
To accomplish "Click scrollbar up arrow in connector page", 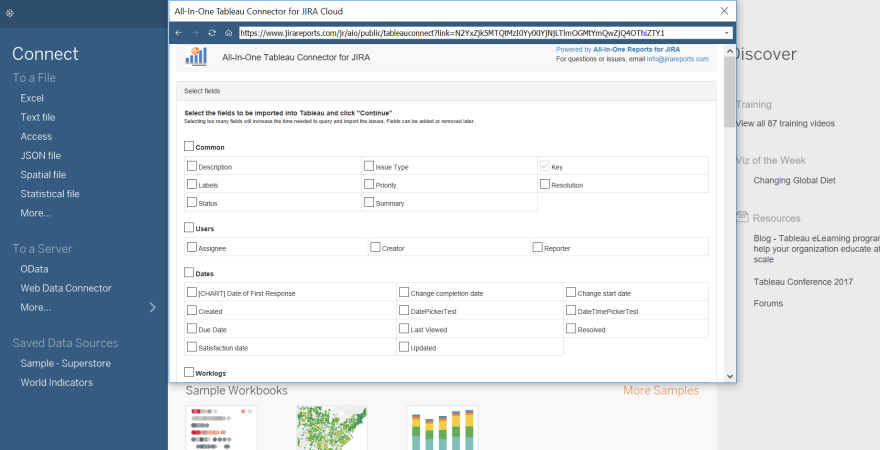I will coord(730,51).
